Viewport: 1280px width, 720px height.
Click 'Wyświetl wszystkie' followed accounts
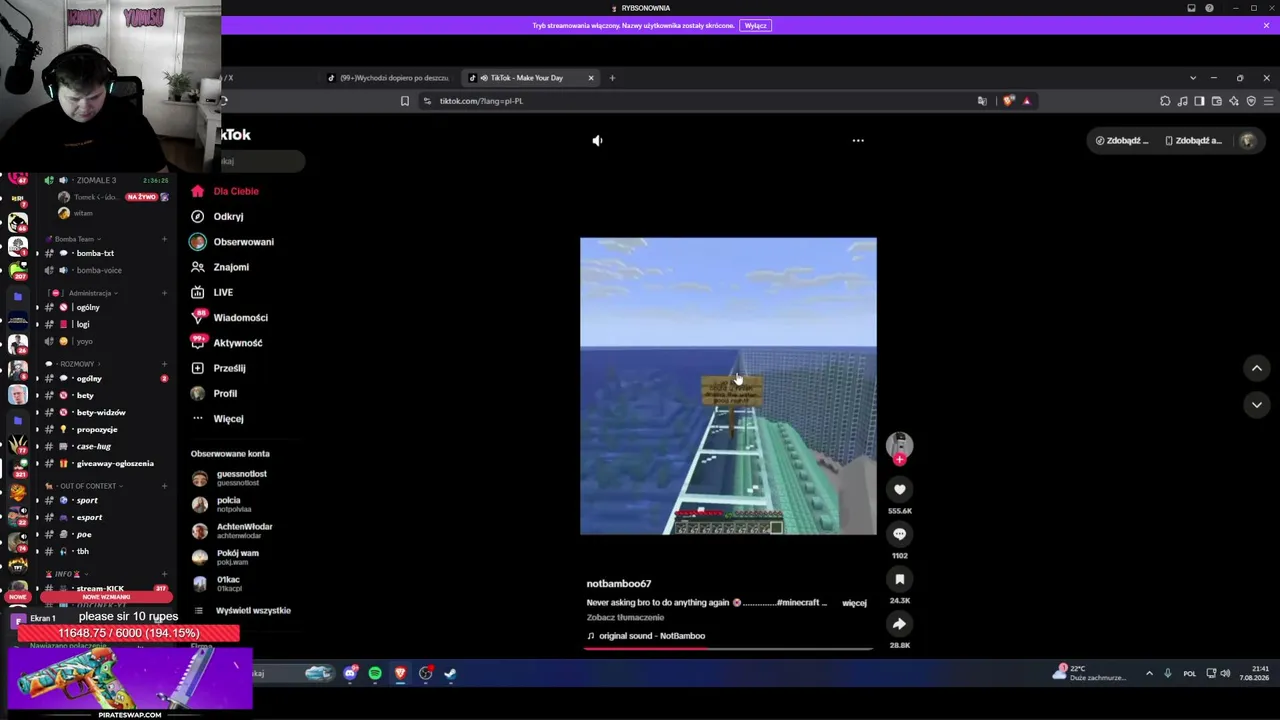point(243,611)
